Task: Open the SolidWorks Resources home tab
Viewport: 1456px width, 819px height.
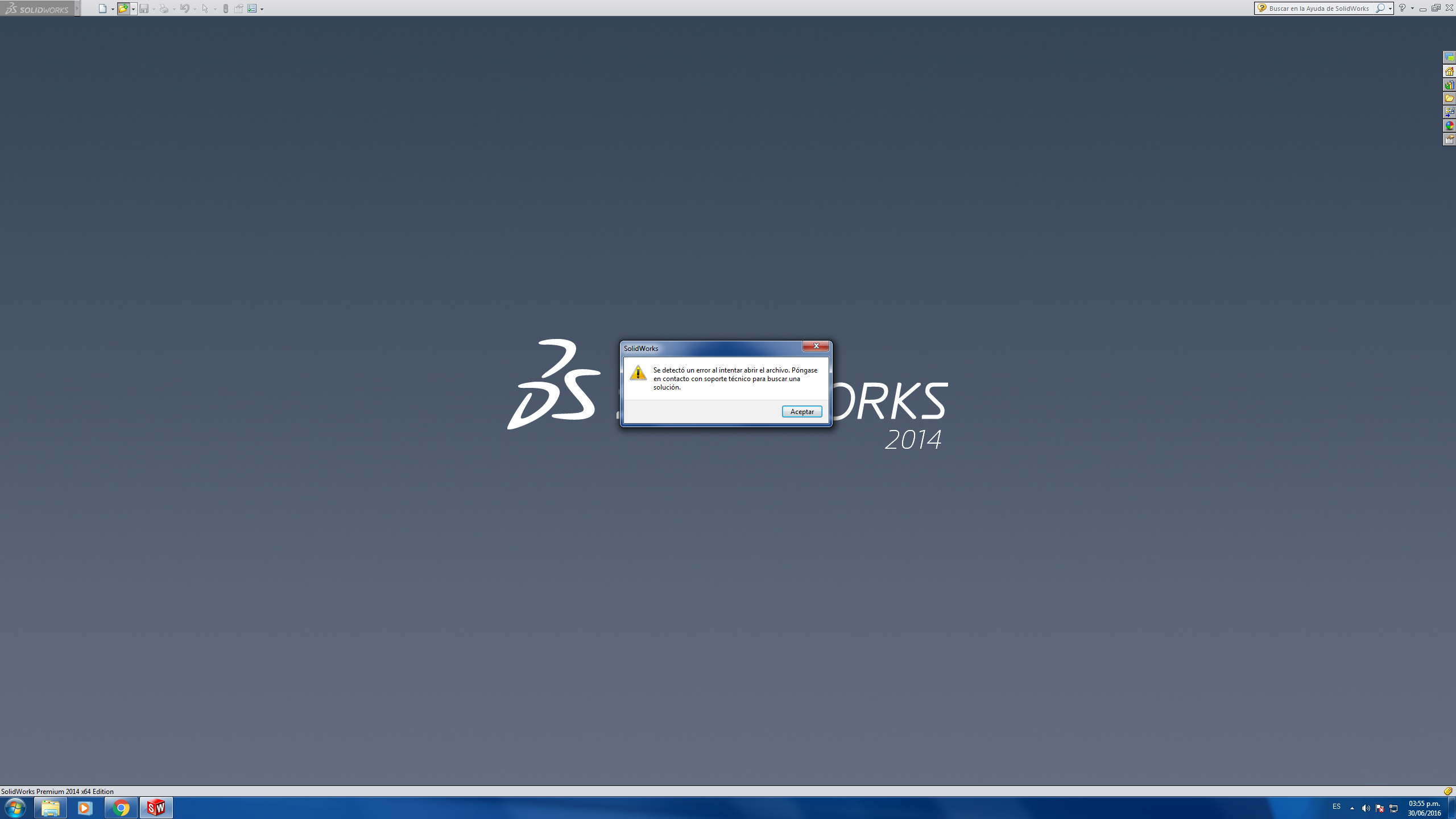Action: (x=1449, y=71)
